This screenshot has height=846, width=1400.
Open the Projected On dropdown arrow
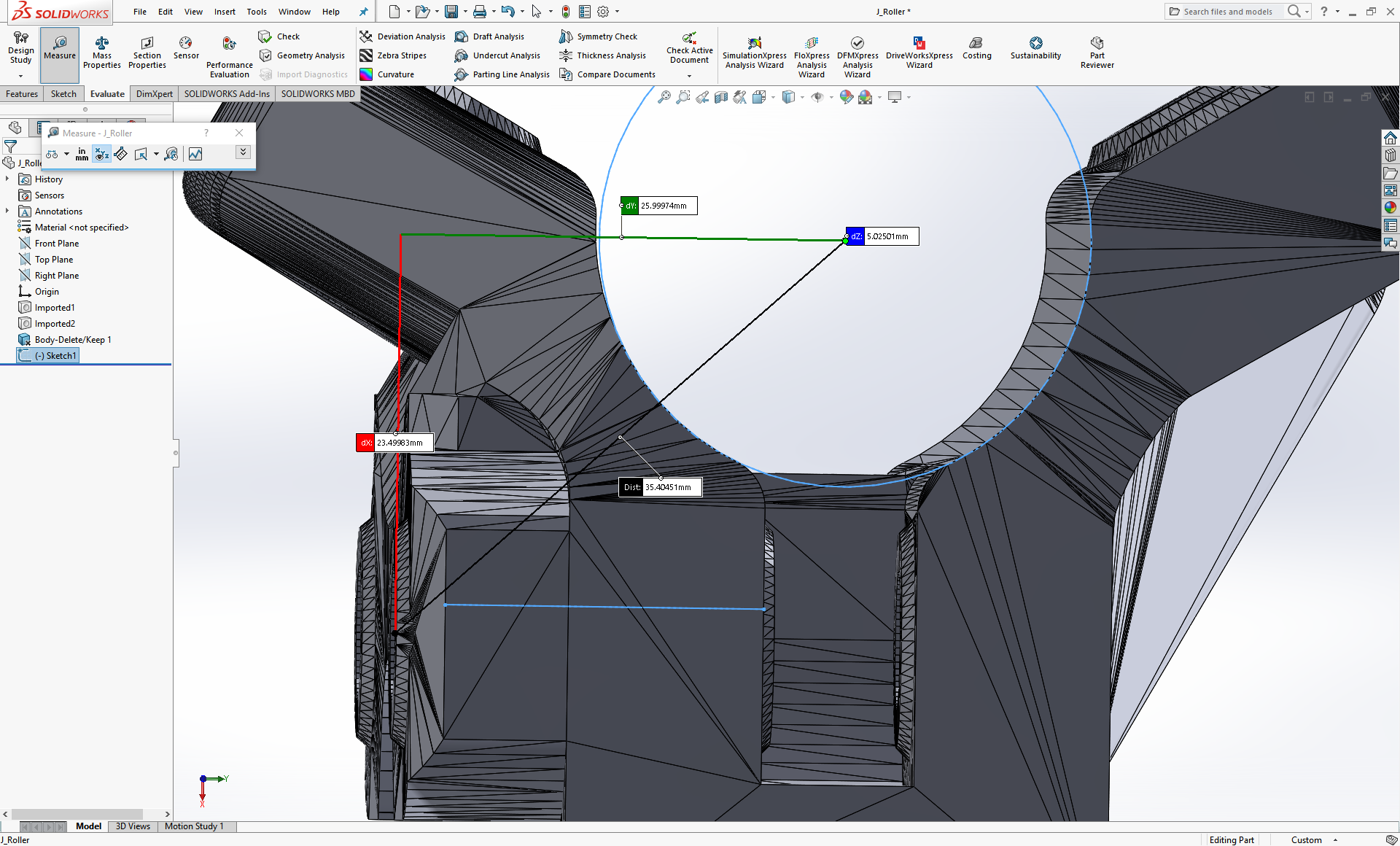(156, 154)
